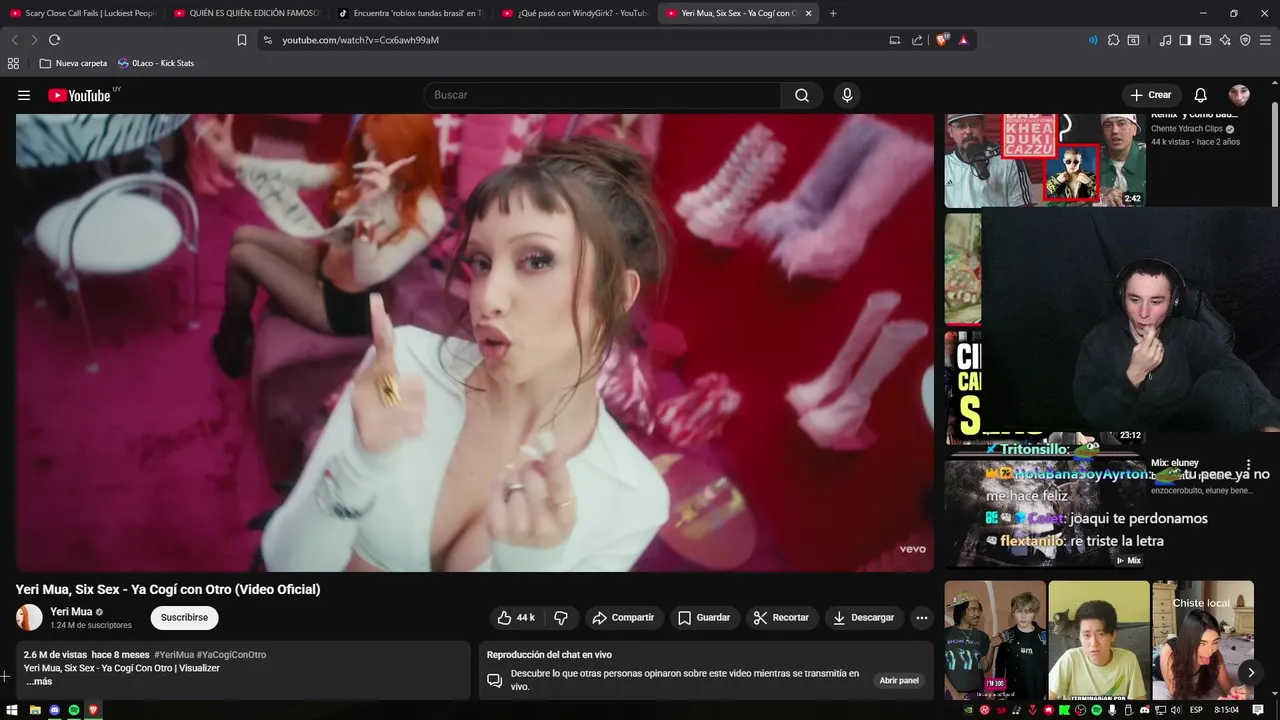Open a new browser tab

pyautogui.click(x=833, y=13)
